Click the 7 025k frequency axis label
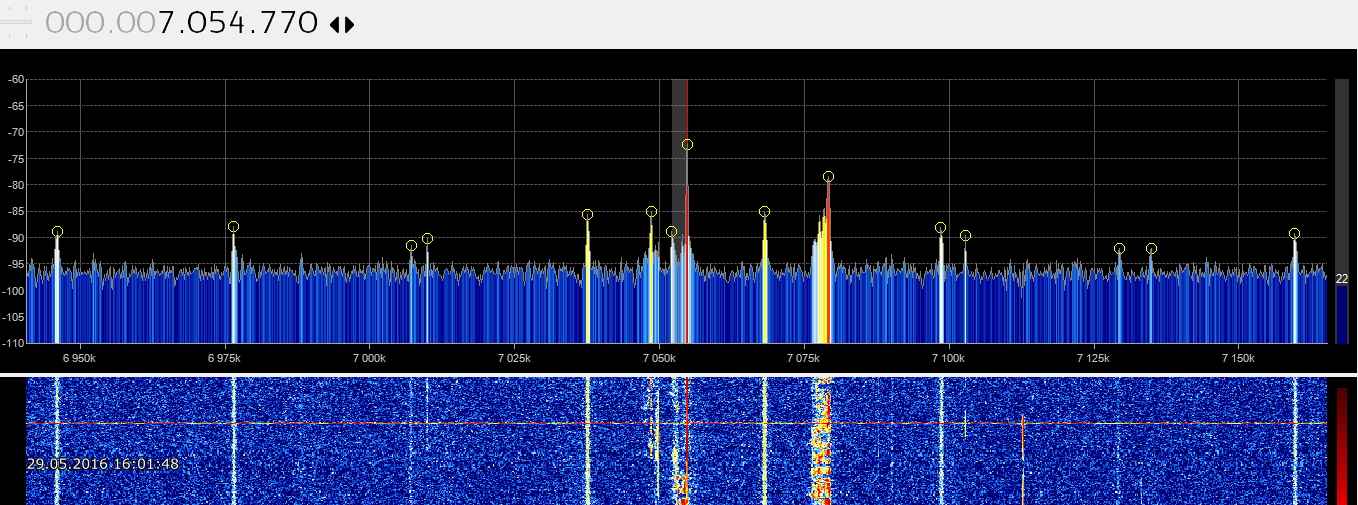Viewport: 1358px width, 505px height. pyautogui.click(x=514, y=357)
